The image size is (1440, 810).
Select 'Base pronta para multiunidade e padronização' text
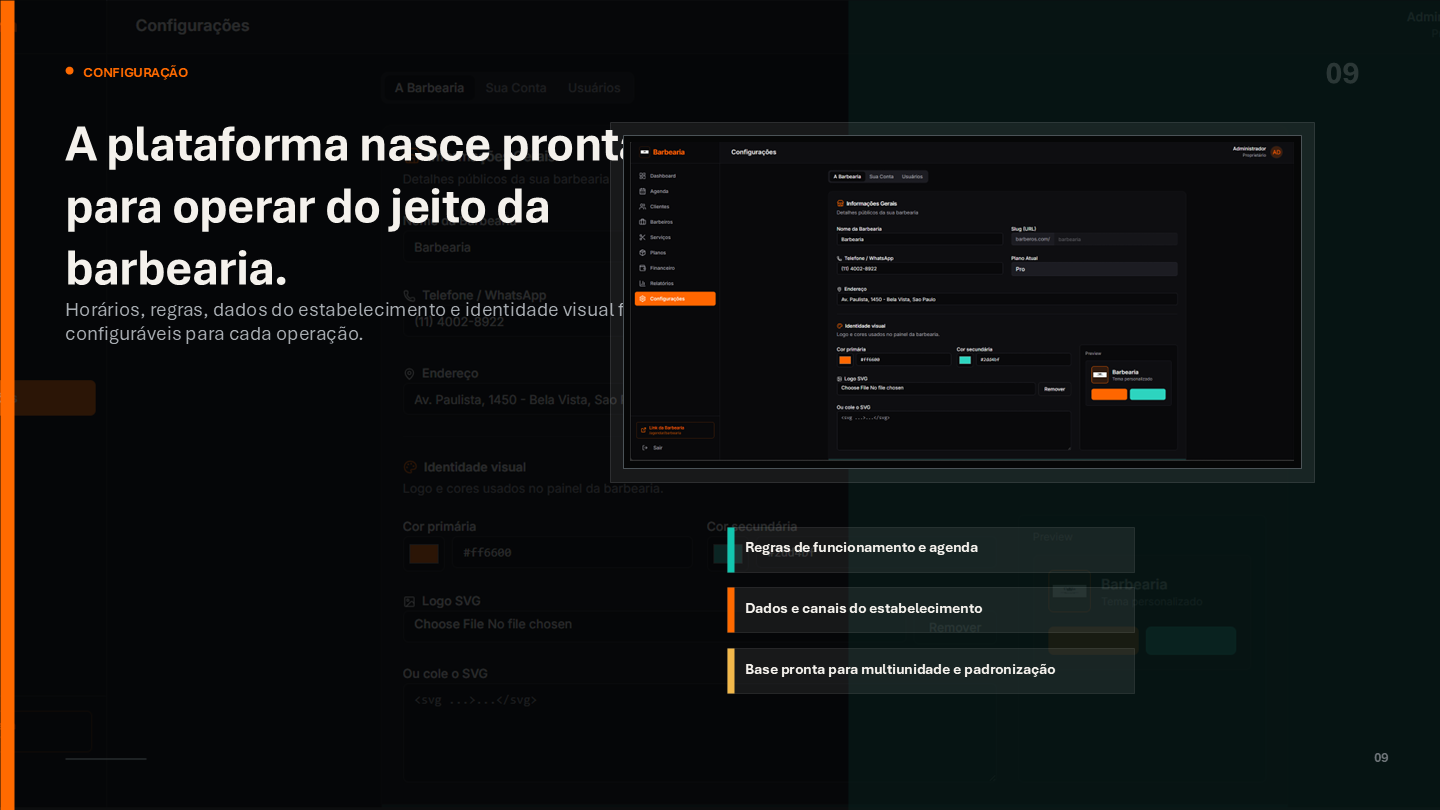900,670
